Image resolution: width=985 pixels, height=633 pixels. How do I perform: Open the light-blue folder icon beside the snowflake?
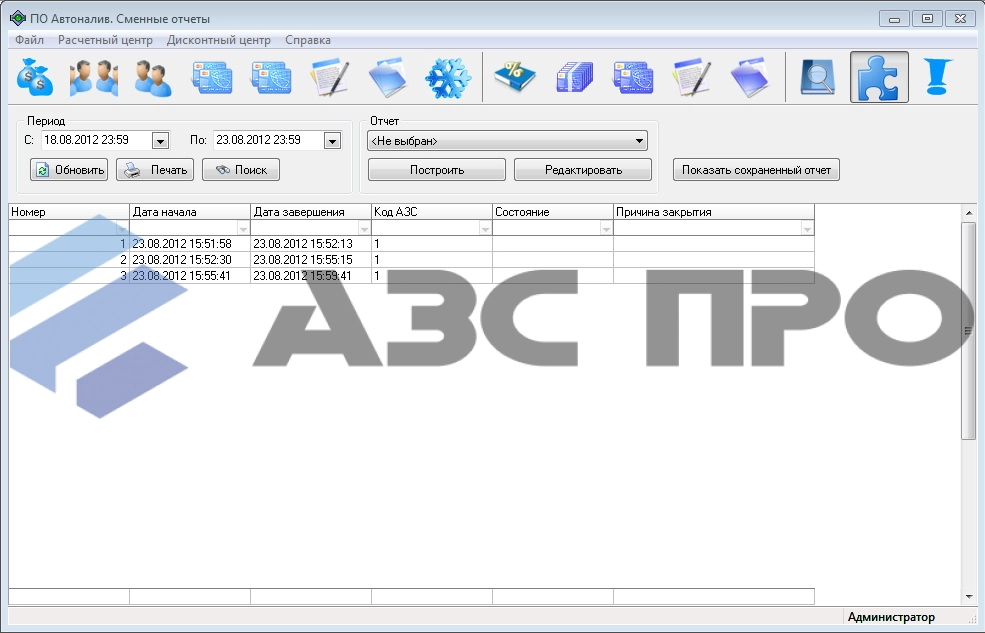point(388,77)
